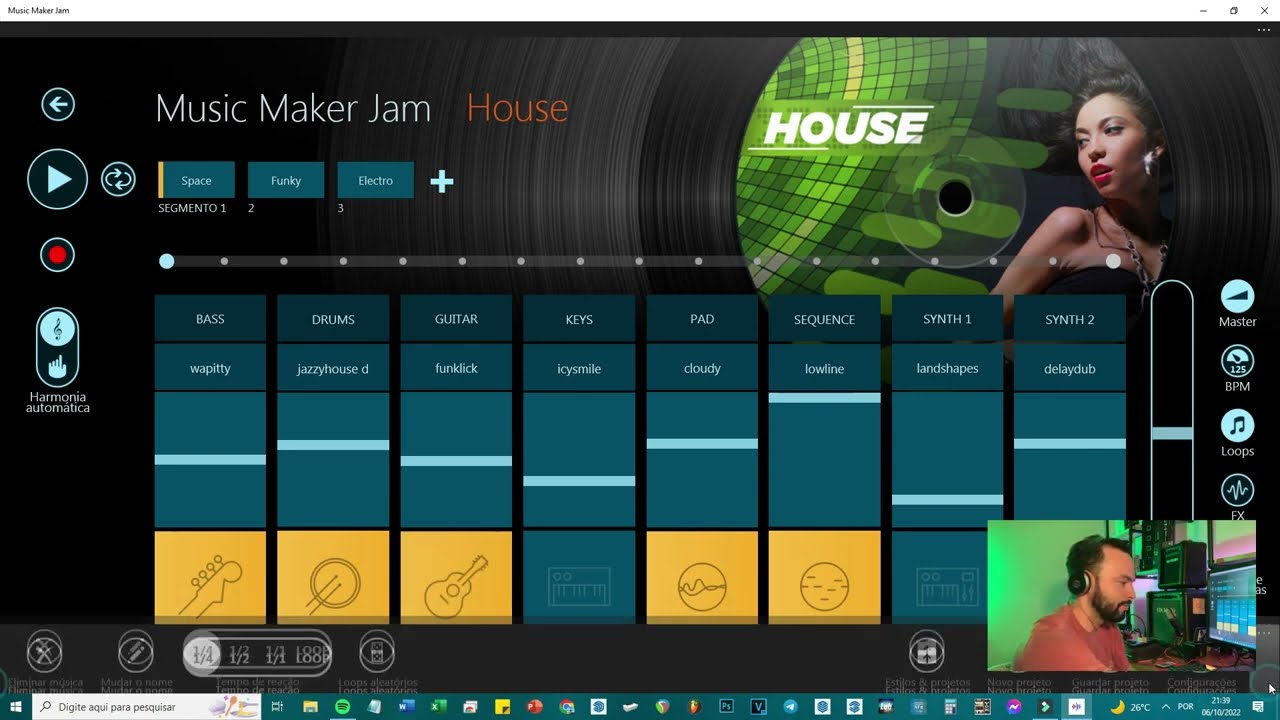Click the last large timeline marker
Viewport: 1280px width, 720px height.
(1113, 261)
